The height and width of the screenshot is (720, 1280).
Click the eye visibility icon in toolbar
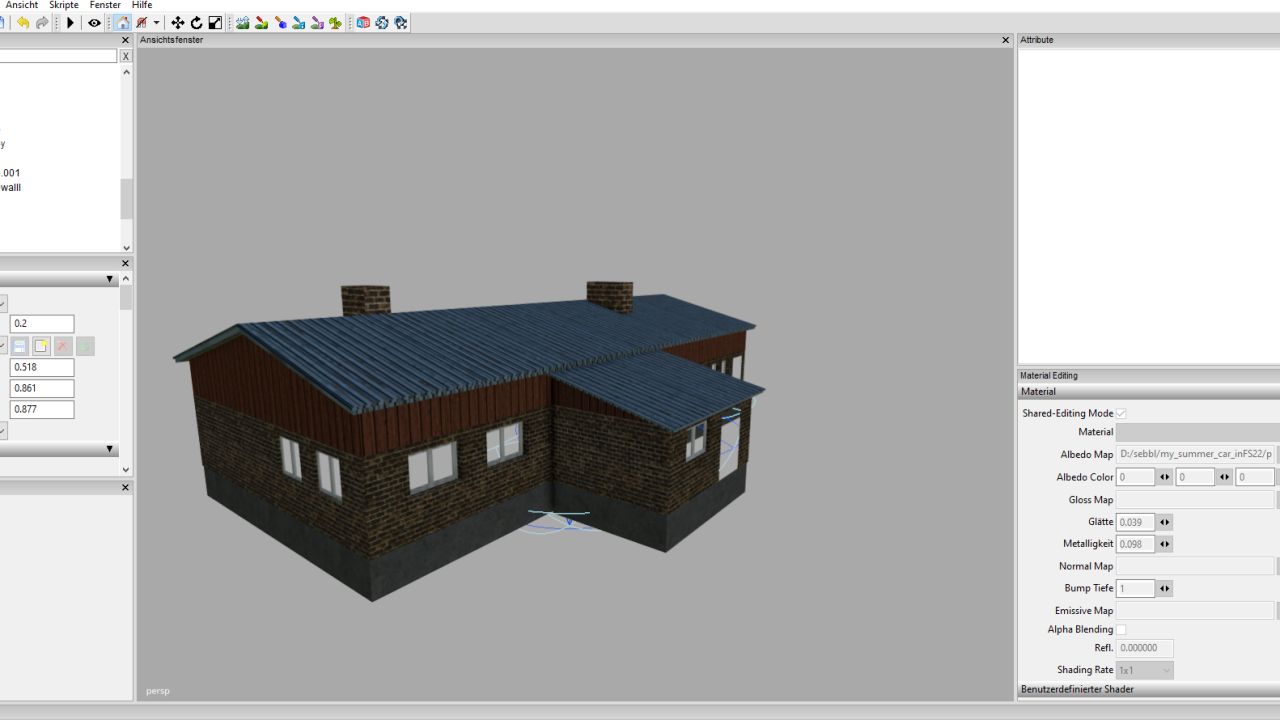94,23
